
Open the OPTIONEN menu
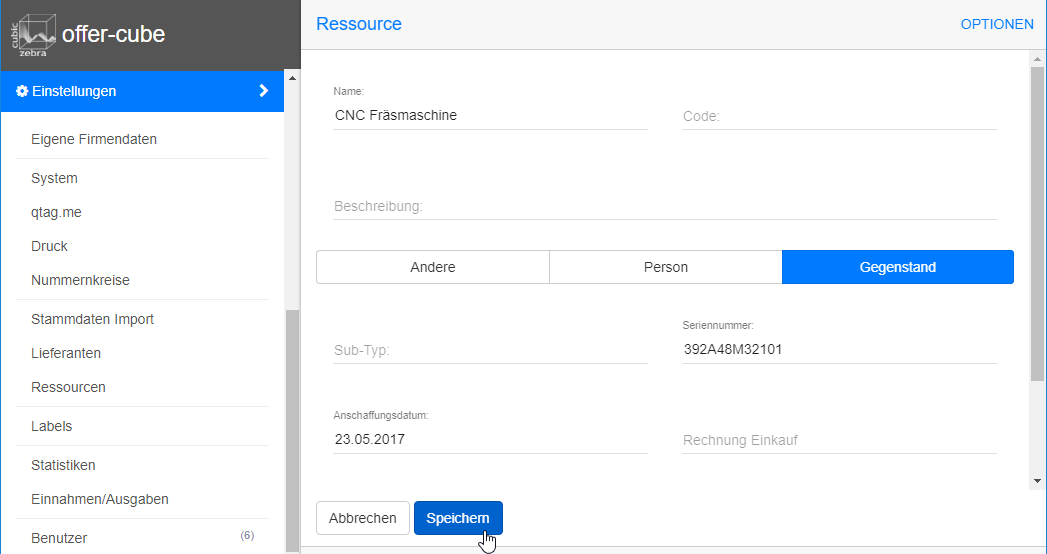996,24
